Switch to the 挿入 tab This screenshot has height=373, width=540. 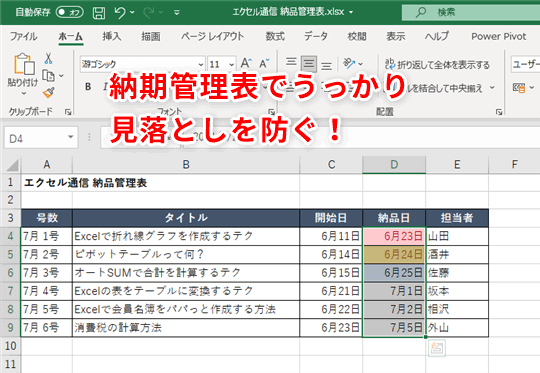pyautogui.click(x=112, y=36)
